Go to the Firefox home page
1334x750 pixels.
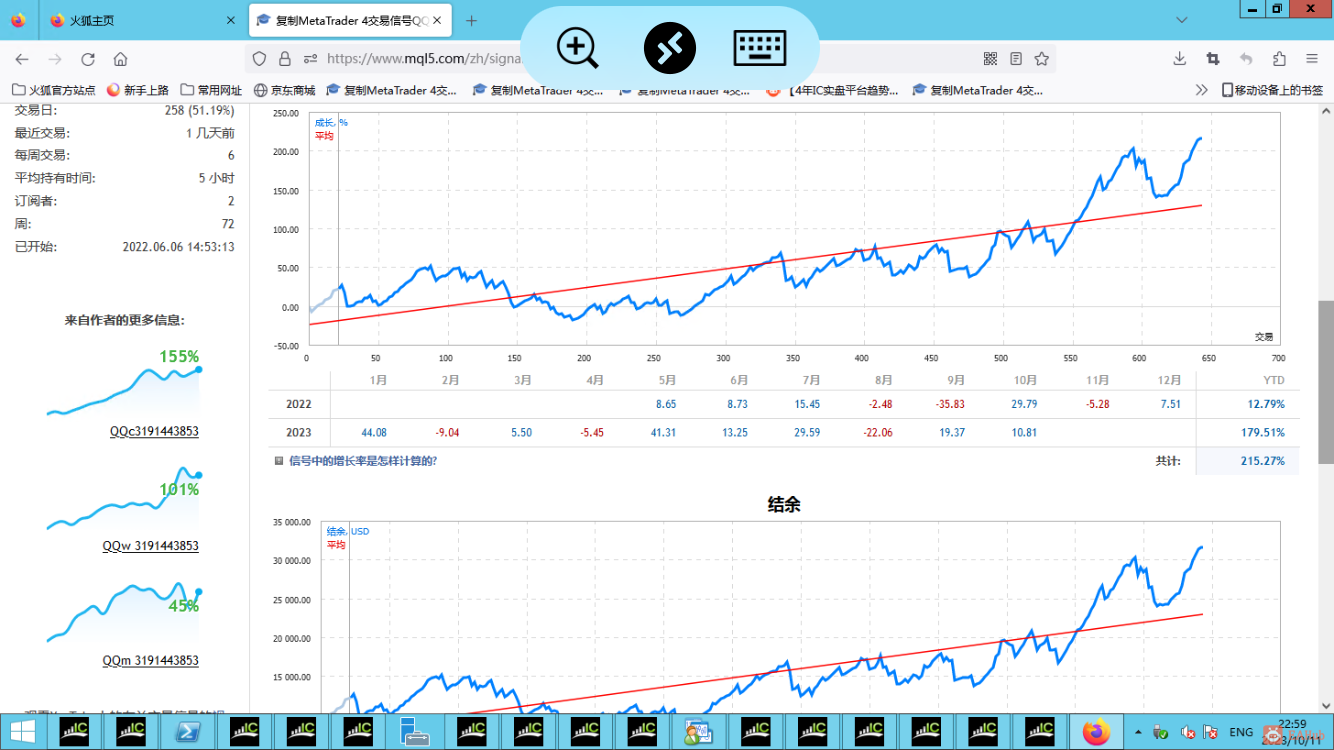coord(121,59)
